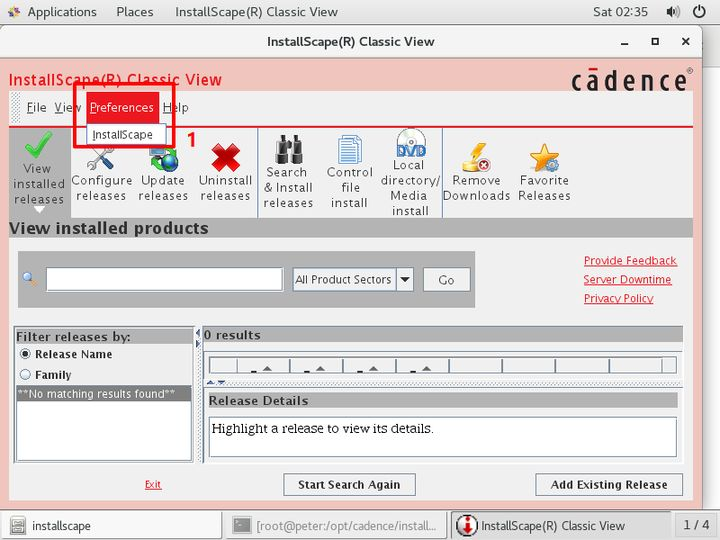Open the Places menu in top panel
The width and height of the screenshot is (720, 540).
(x=135, y=11)
